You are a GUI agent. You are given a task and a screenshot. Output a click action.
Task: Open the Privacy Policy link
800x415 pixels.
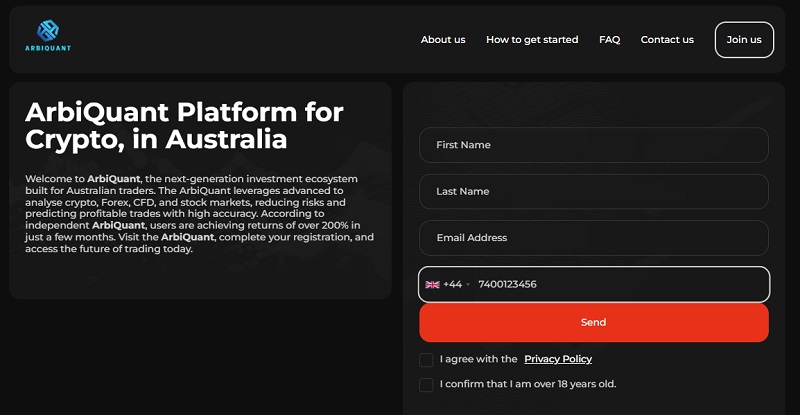point(558,359)
